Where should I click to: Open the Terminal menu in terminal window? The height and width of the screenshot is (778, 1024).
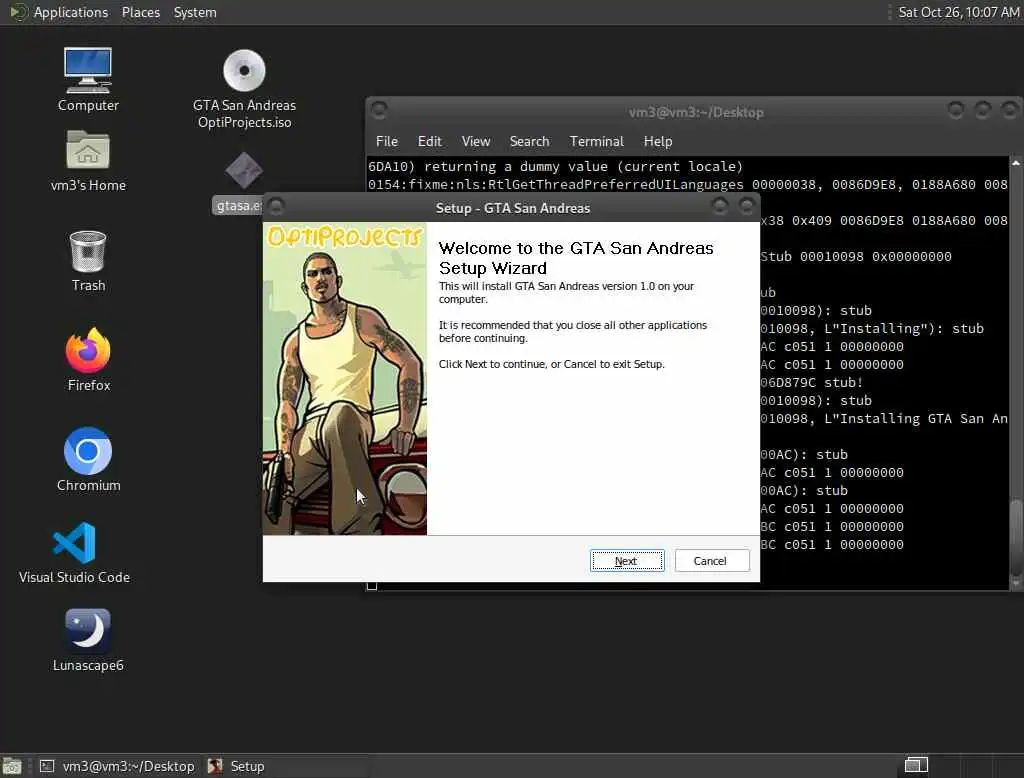pyautogui.click(x=596, y=141)
